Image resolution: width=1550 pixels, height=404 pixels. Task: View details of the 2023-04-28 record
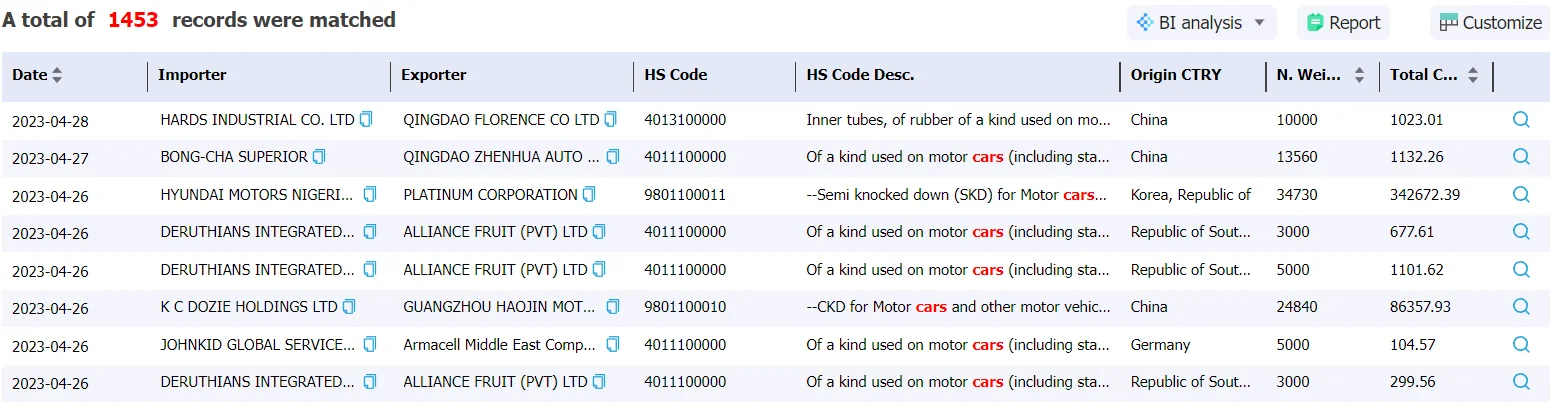point(1521,120)
